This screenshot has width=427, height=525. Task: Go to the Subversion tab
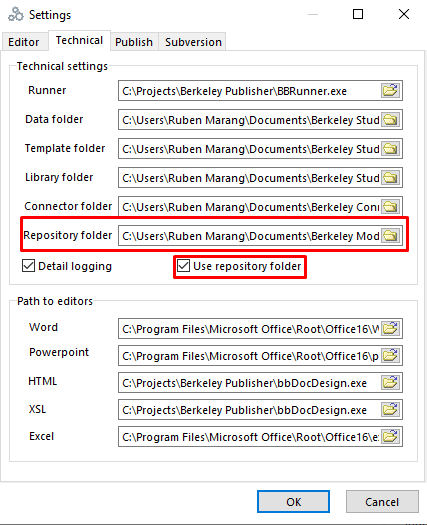point(193,42)
